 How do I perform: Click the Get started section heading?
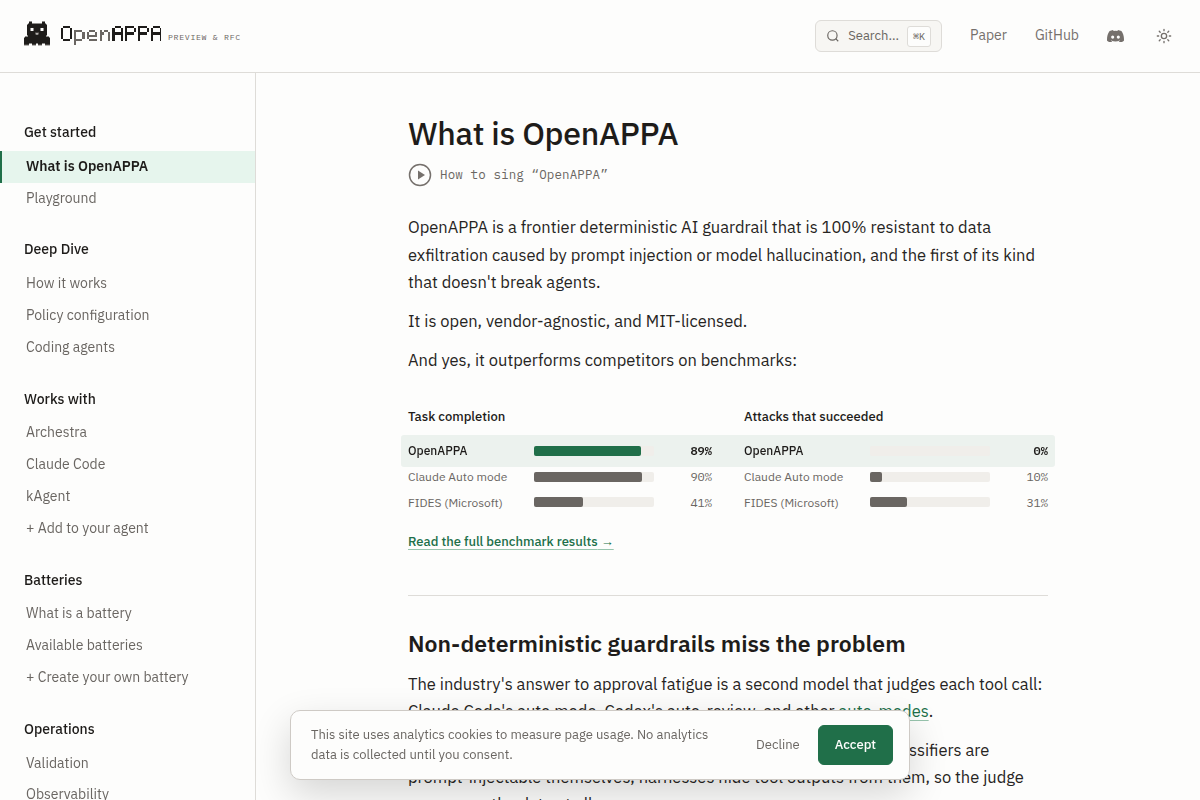[60, 132]
